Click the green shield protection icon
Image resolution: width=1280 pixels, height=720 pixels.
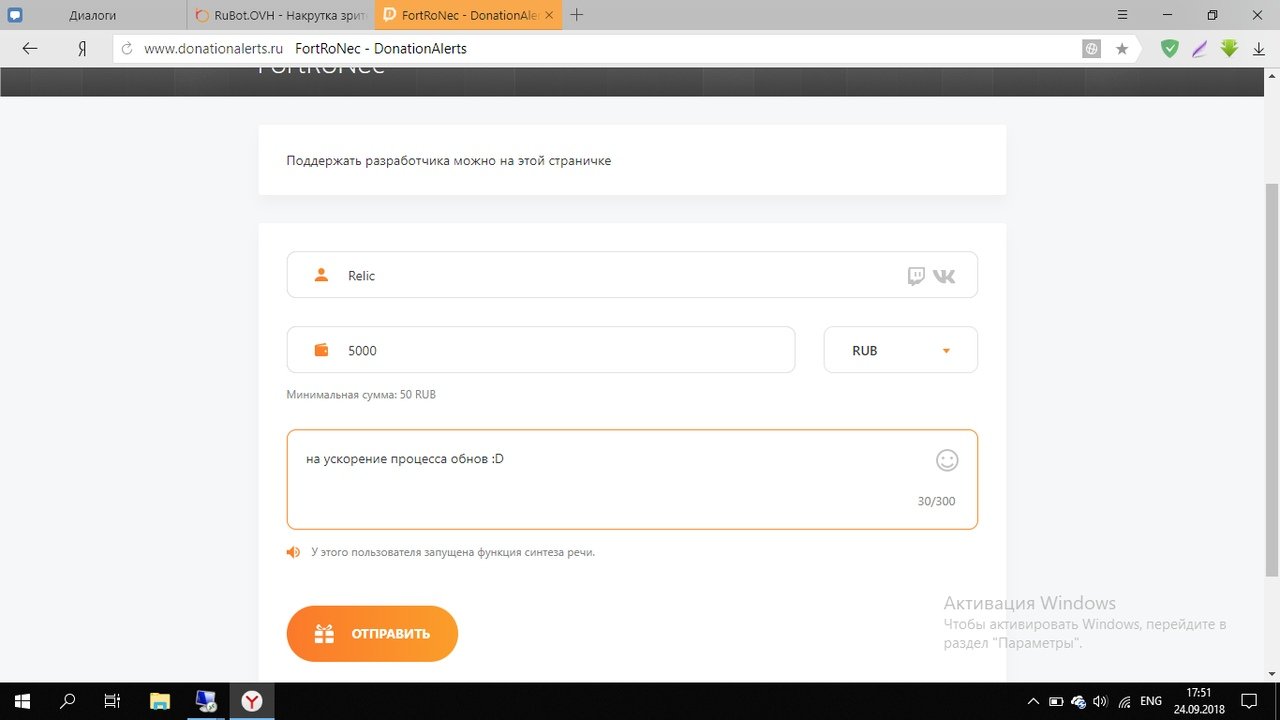point(1169,48)
